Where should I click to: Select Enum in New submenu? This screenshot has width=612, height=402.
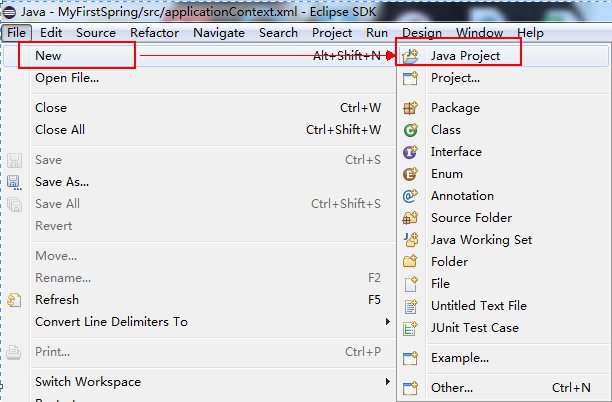(x=503, y=174)
